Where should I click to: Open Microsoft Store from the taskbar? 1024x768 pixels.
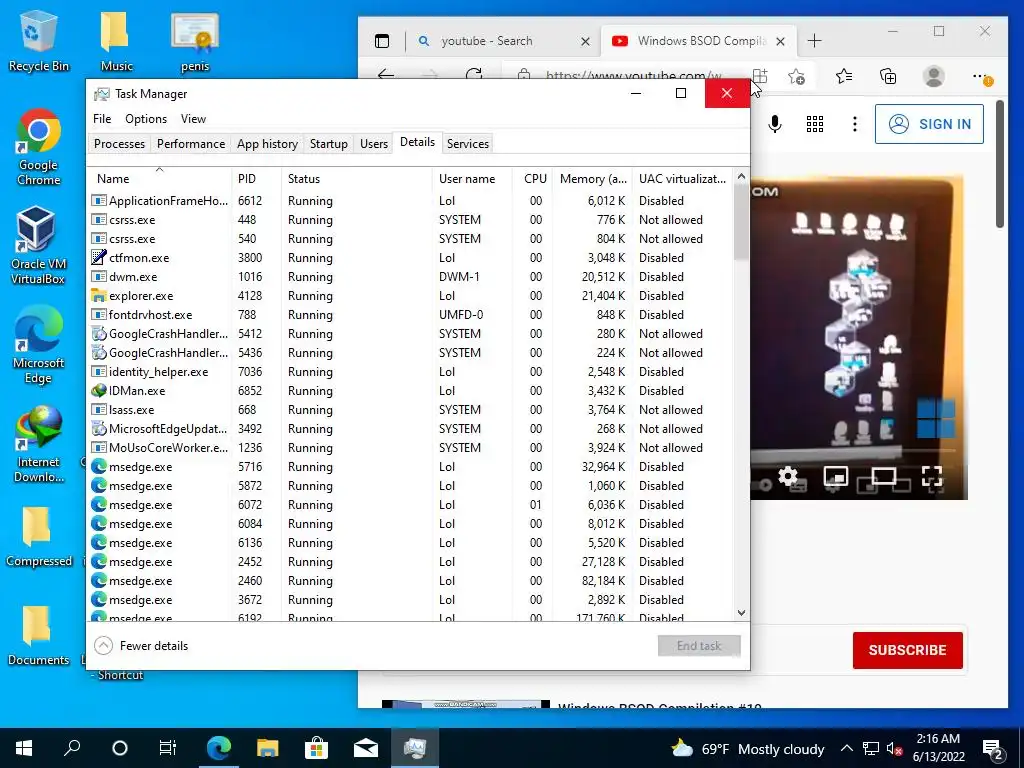(x=316, y=748)
